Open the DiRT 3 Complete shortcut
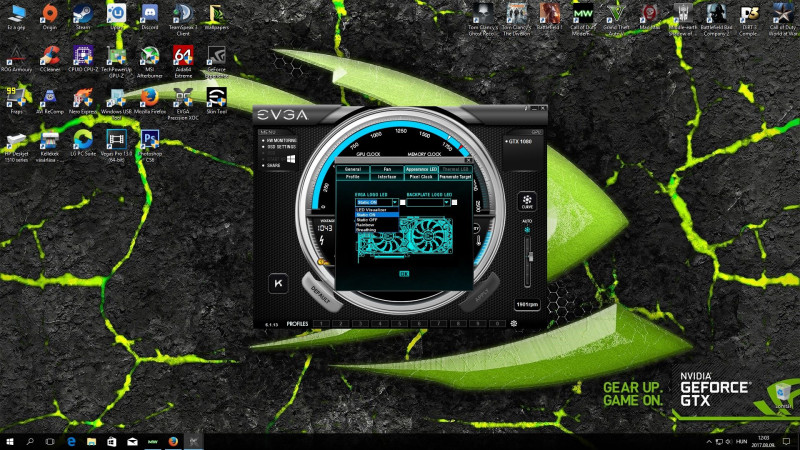Image resolution: width=800 pixels, height=450 pixels. coord(749,20)
